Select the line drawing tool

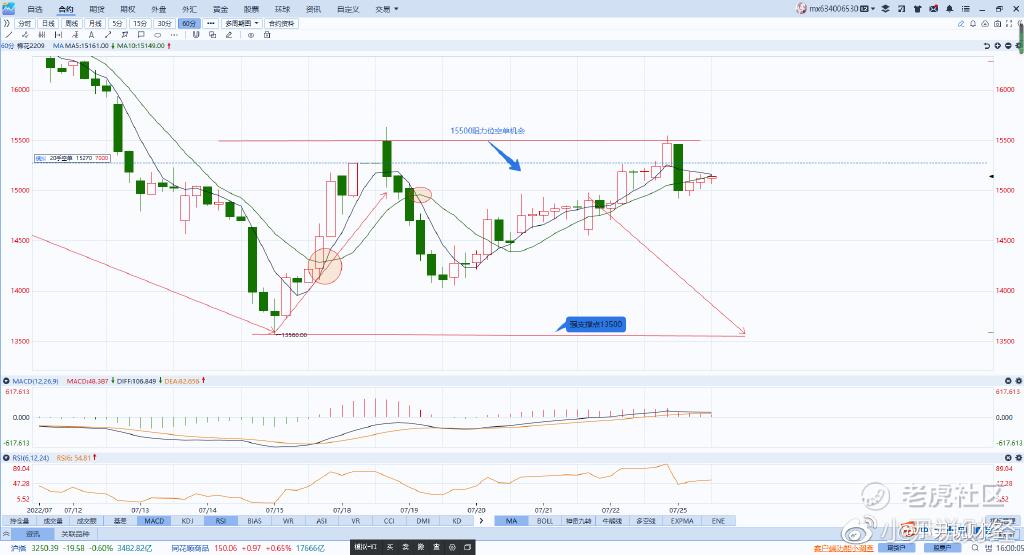[x=9, y=35]
